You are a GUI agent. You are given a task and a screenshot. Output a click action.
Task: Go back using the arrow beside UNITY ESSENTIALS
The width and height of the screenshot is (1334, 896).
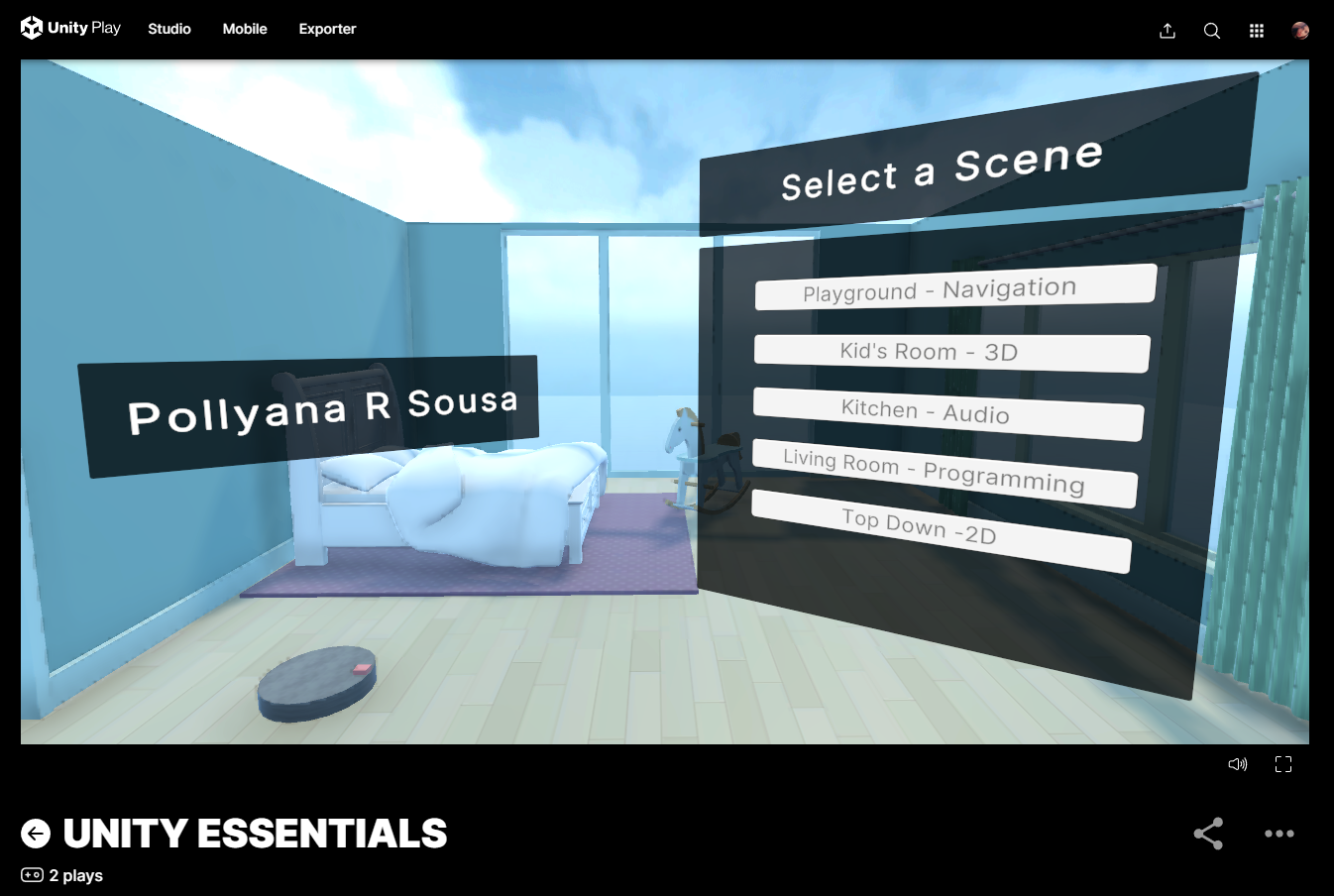tap(36, 834)
